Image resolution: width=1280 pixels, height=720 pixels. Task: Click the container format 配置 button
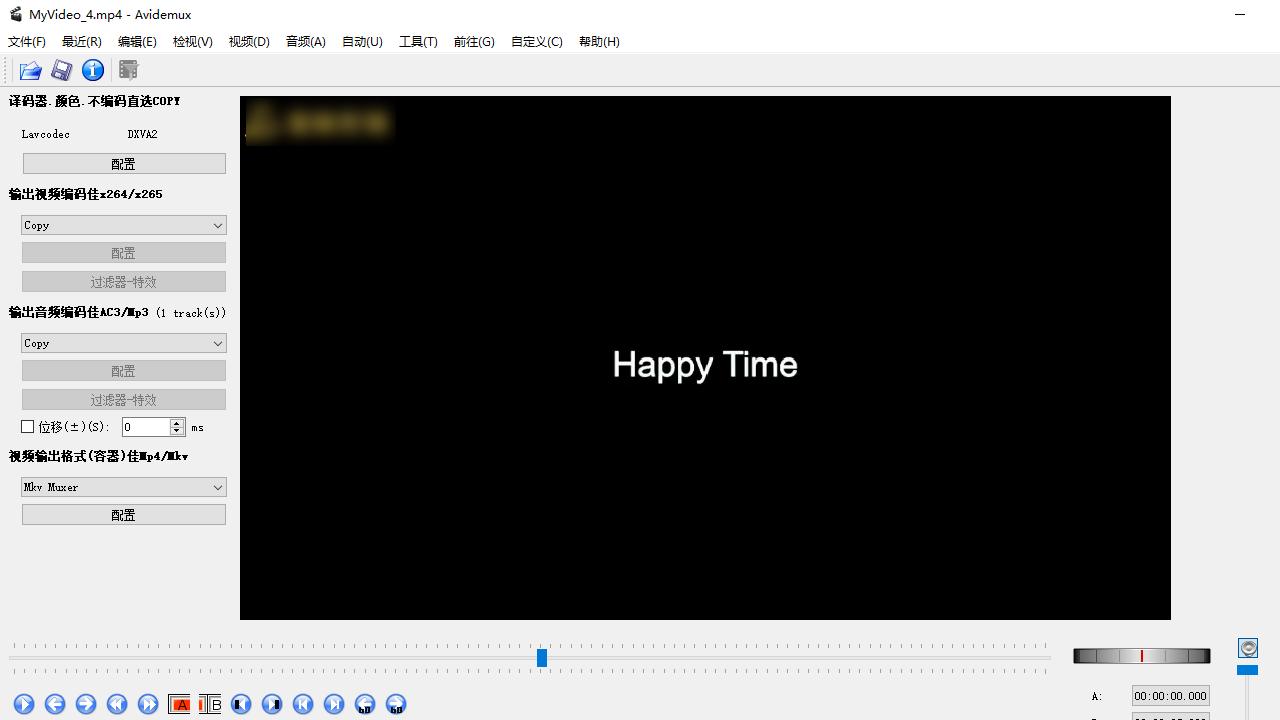(123, 514)
